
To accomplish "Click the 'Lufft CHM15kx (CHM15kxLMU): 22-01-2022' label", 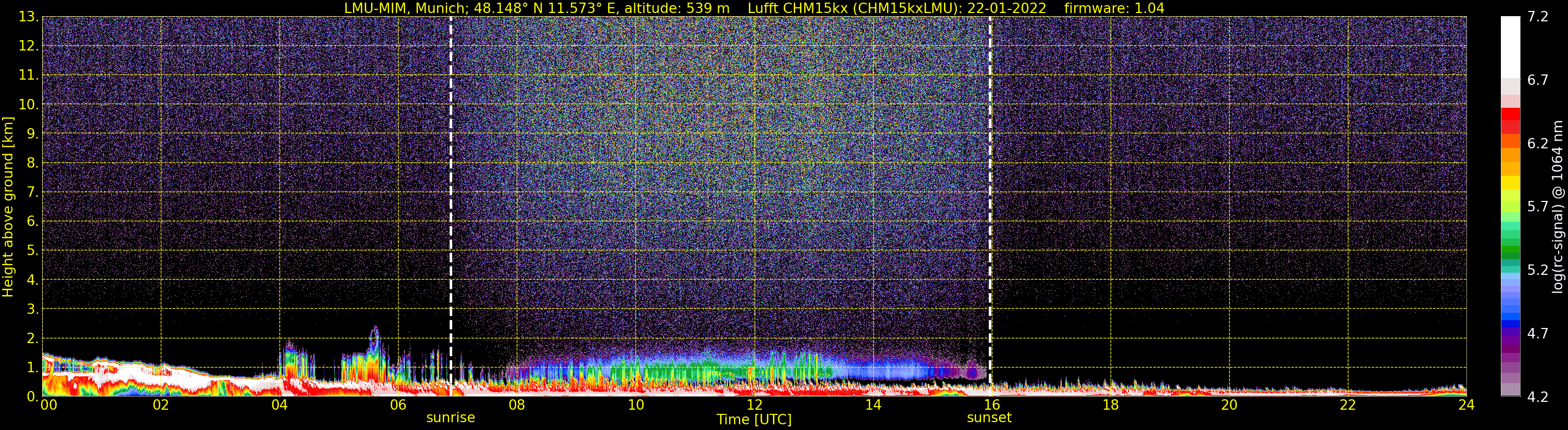I will pyautogui.click(x=897, y=8).
